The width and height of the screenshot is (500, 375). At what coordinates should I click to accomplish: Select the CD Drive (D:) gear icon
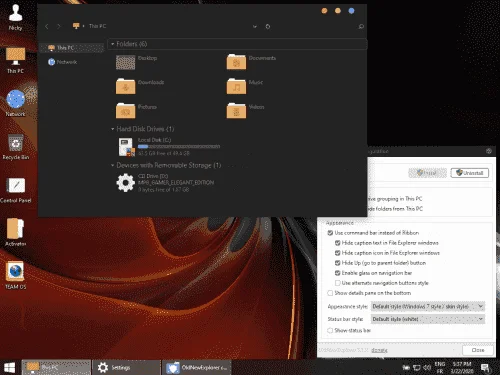coord(126,183)
